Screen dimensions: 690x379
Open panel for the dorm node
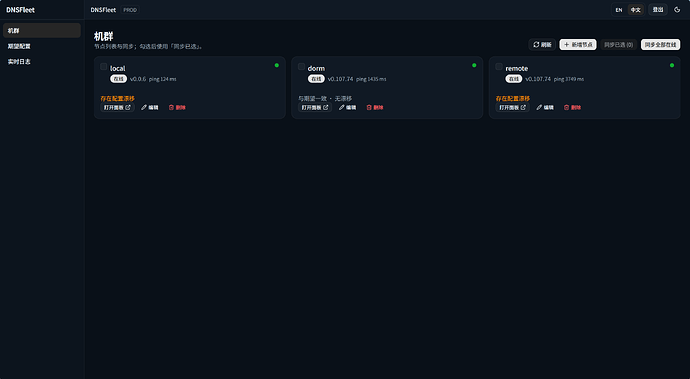click(x=315, y=107)
